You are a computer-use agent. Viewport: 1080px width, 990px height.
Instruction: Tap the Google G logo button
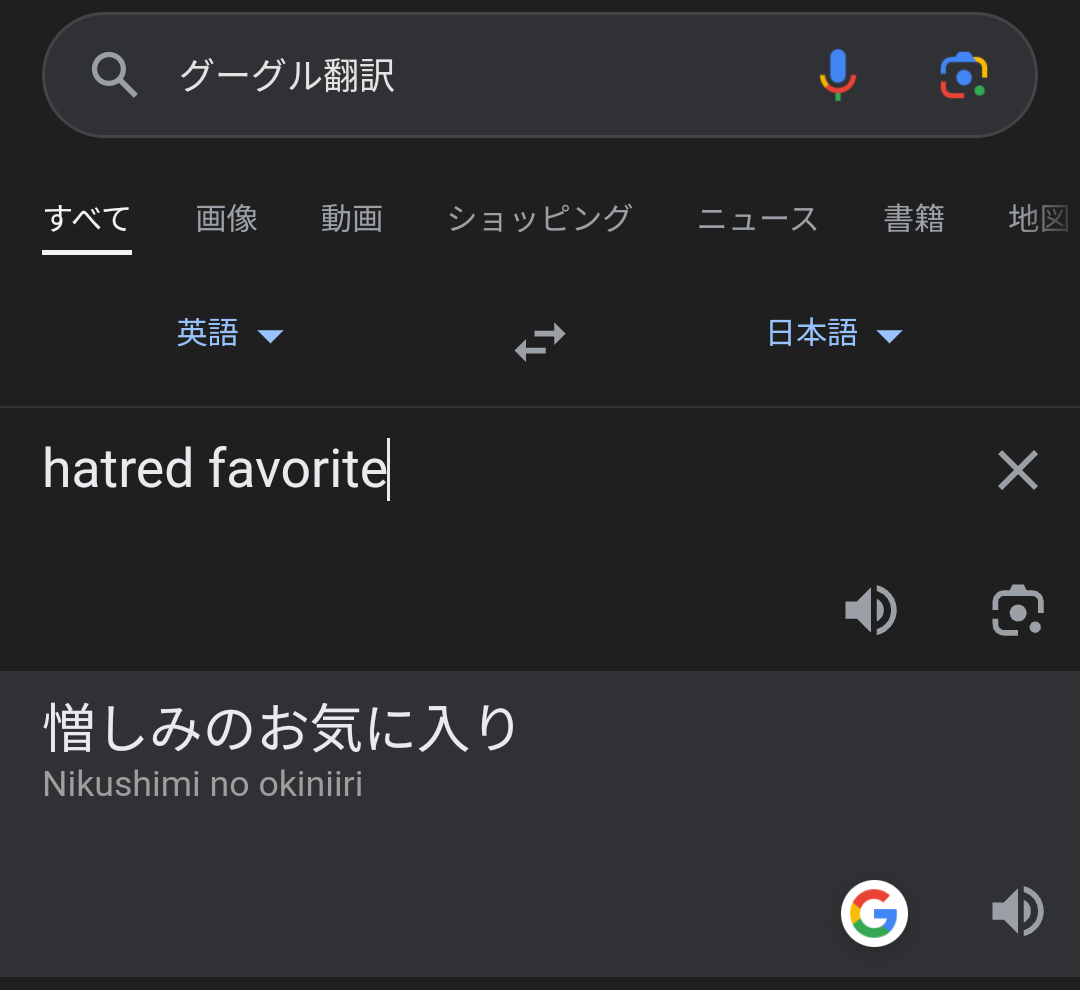click(874, 914)
